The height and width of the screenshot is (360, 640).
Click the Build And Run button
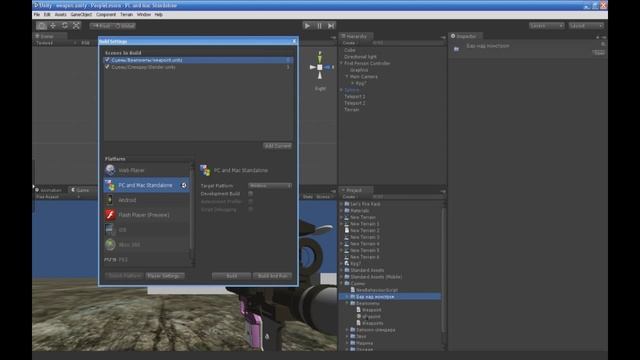pyautogui.click(x=272, y=276)
